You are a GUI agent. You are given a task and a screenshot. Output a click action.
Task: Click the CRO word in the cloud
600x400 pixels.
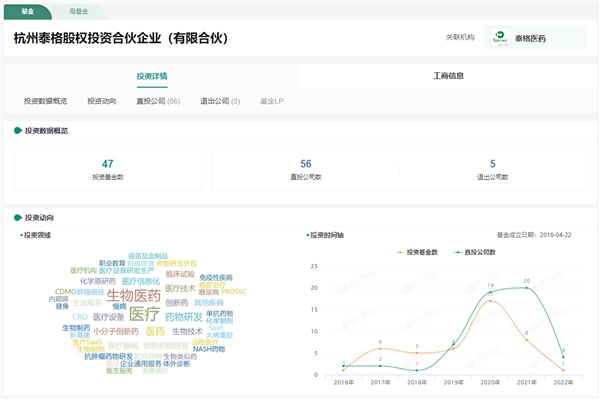pos(80,317)
